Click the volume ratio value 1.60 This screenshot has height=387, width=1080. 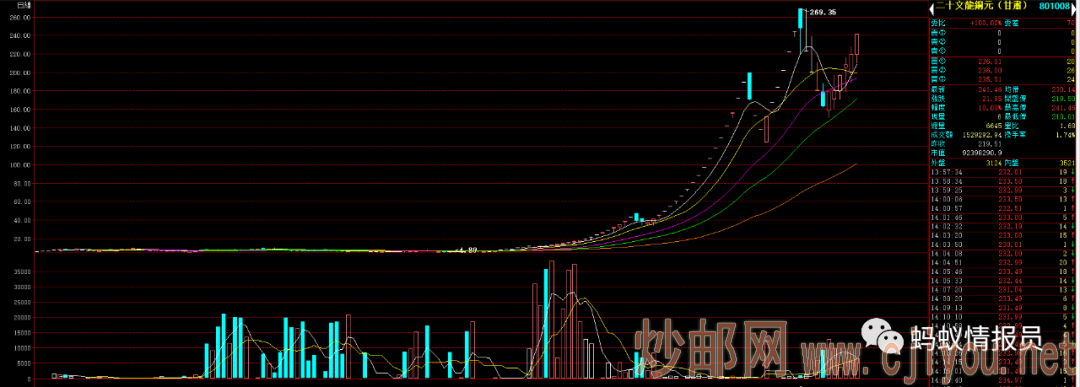pyautogui.click(x=1067, y=127)
